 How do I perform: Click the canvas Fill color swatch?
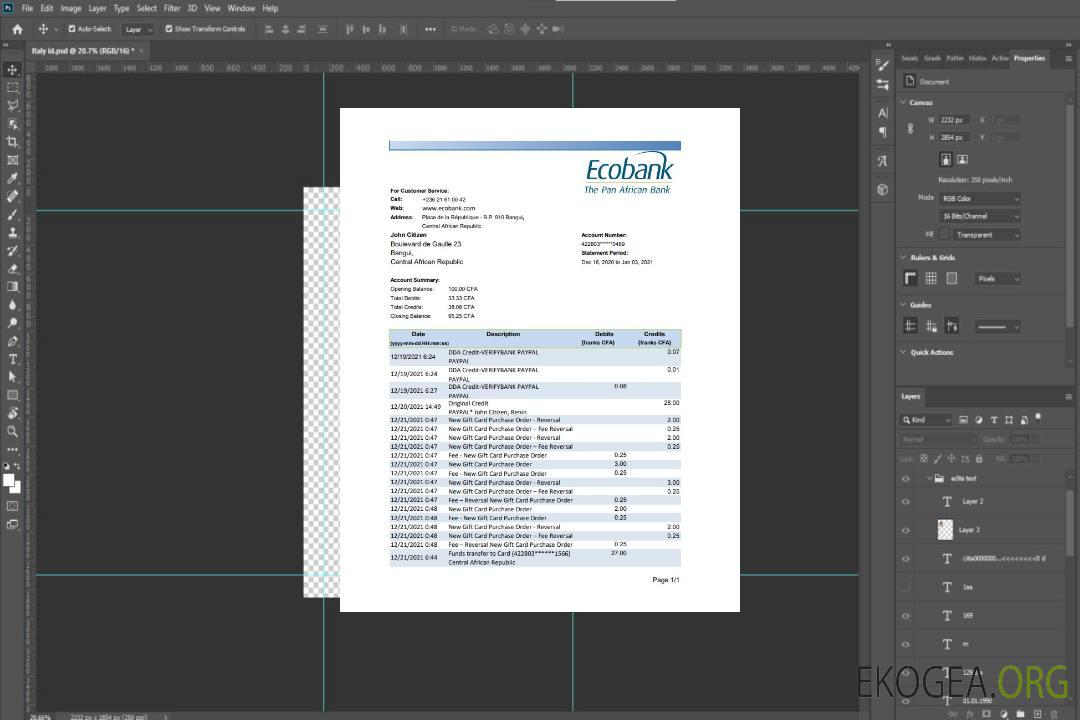(x=944, y=235)
